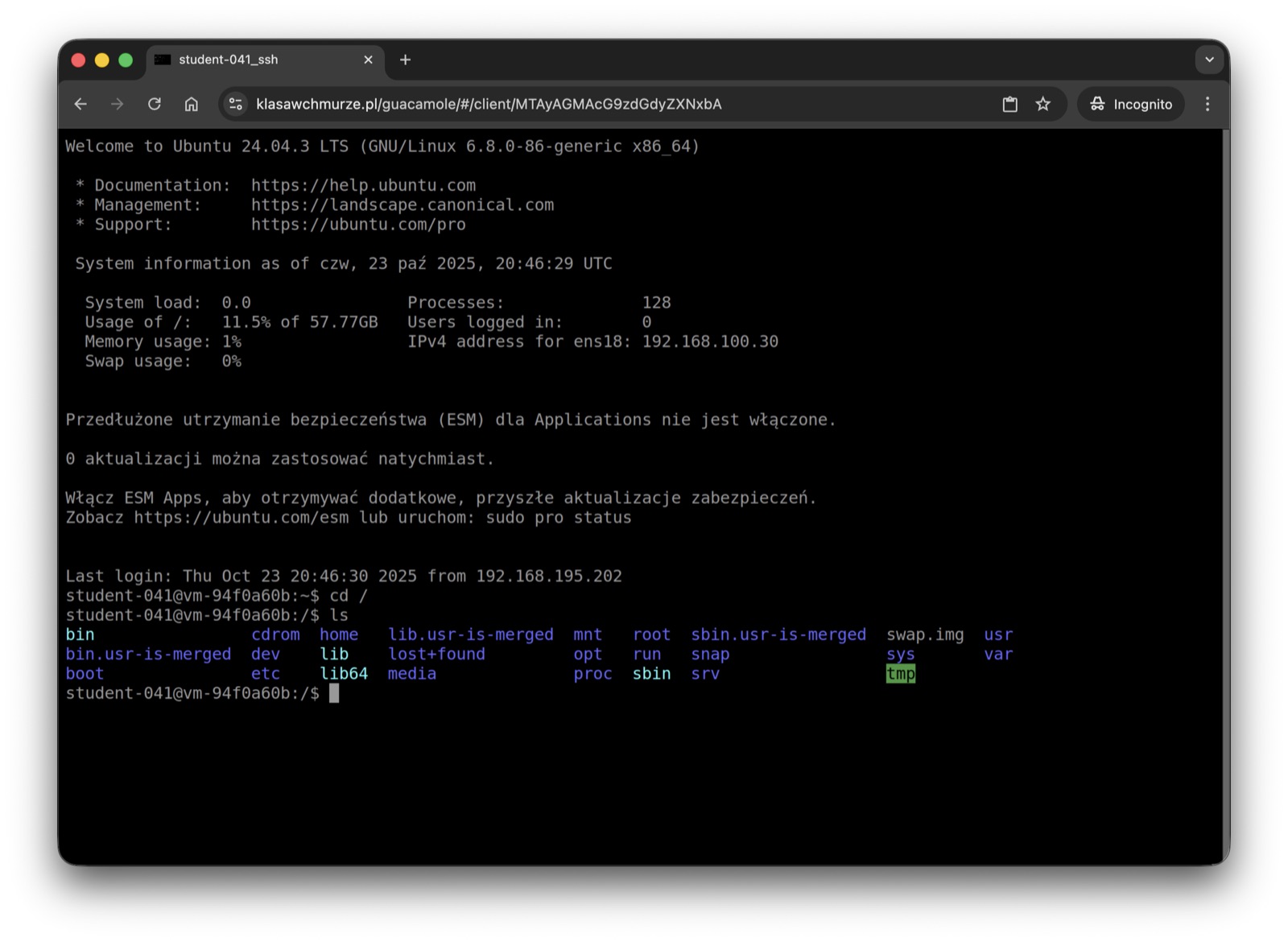Click the Processes count 128
1288x942 pixels.
656,303
